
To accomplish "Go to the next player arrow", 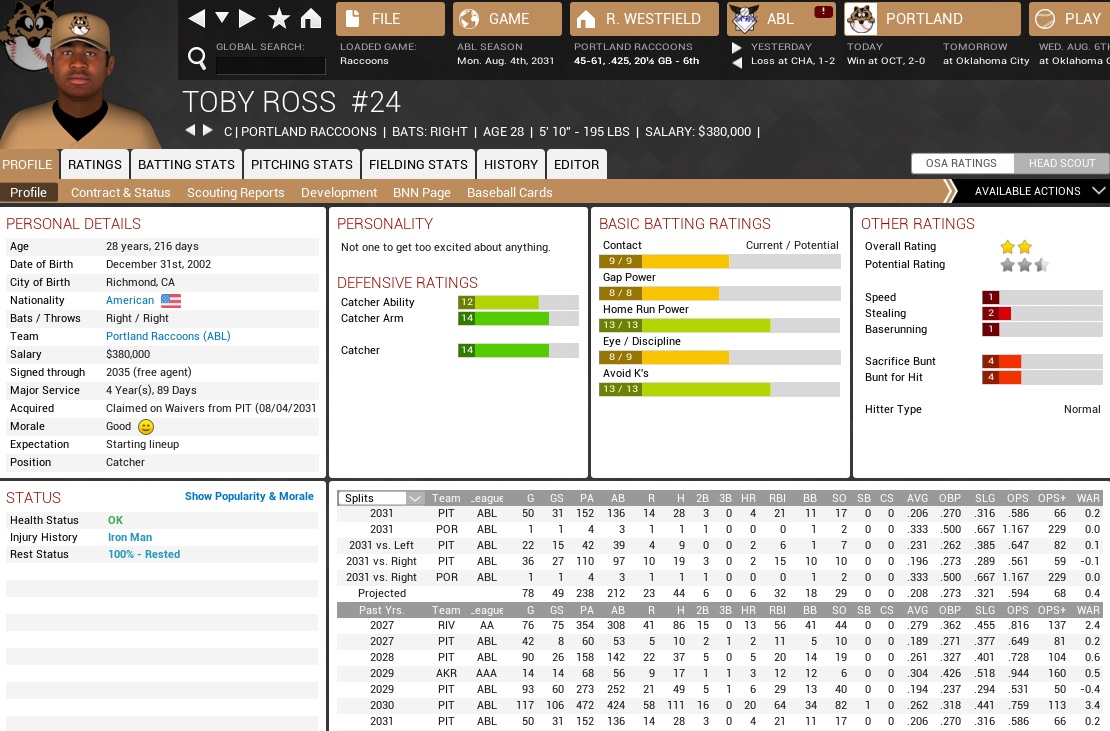I will (x=208, y=131).
